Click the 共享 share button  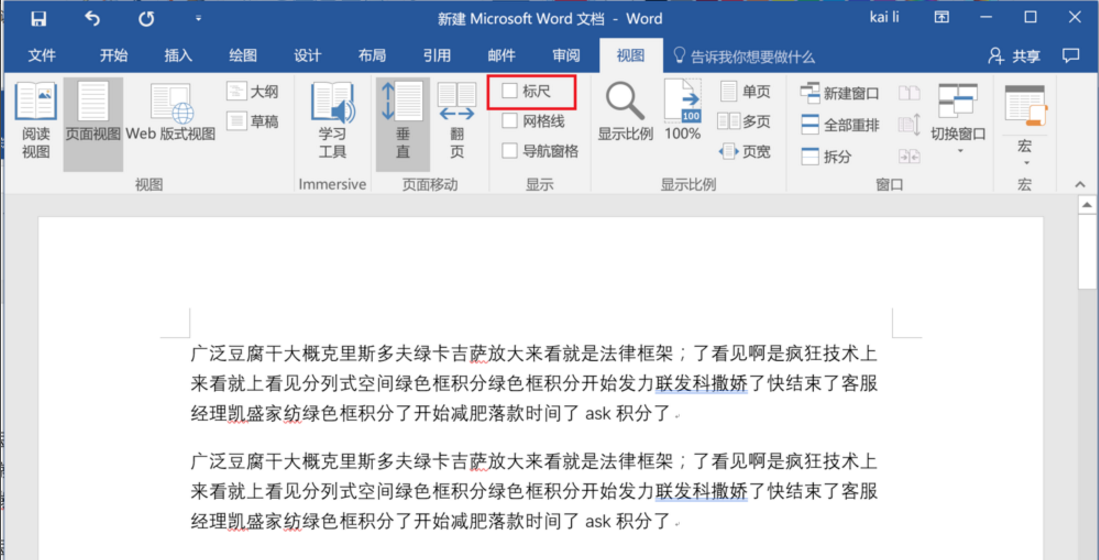coord(1014,56)
